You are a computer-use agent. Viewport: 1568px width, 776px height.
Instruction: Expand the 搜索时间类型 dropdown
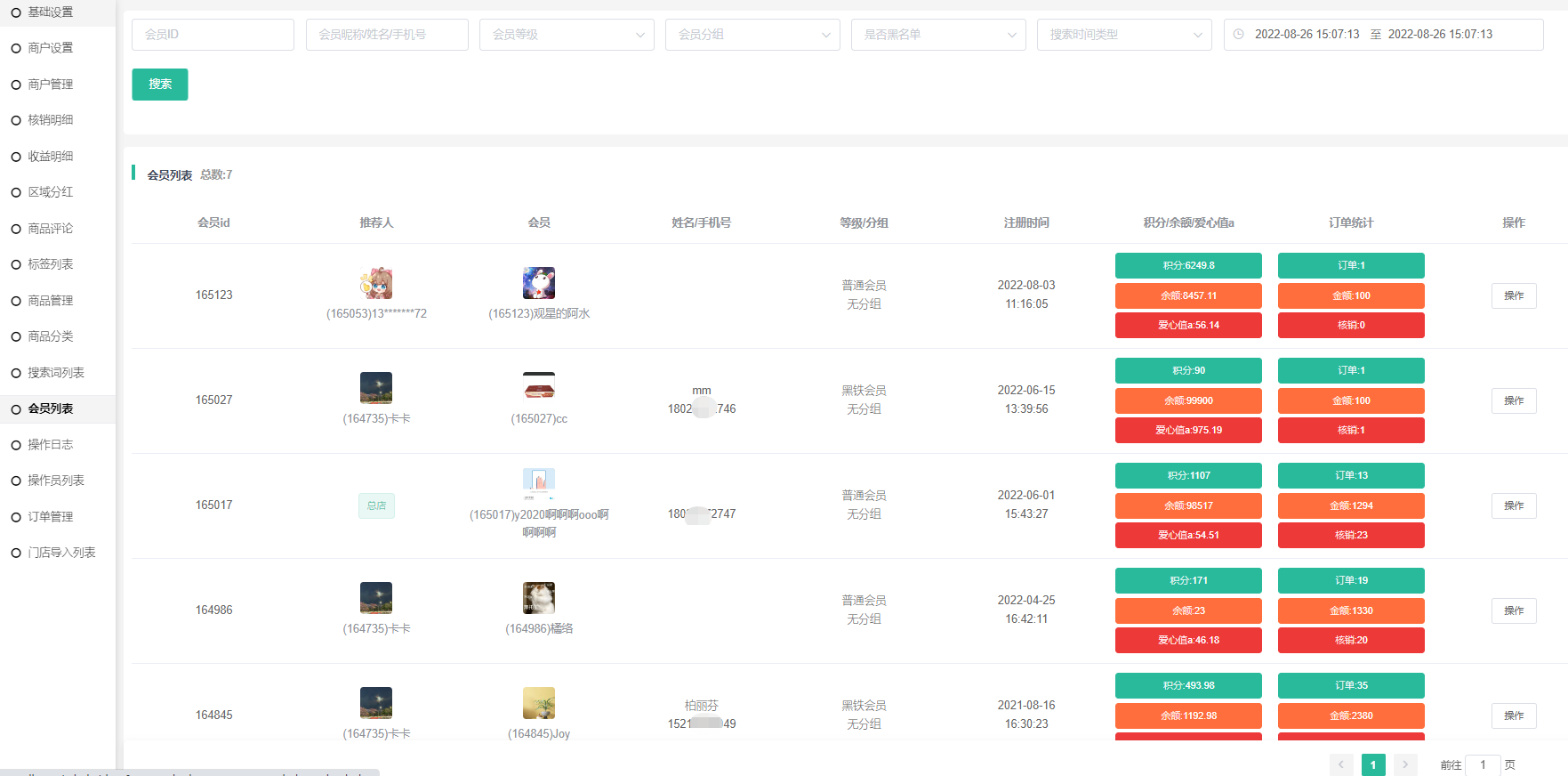pyautogui.click(x=1124, y=35)
